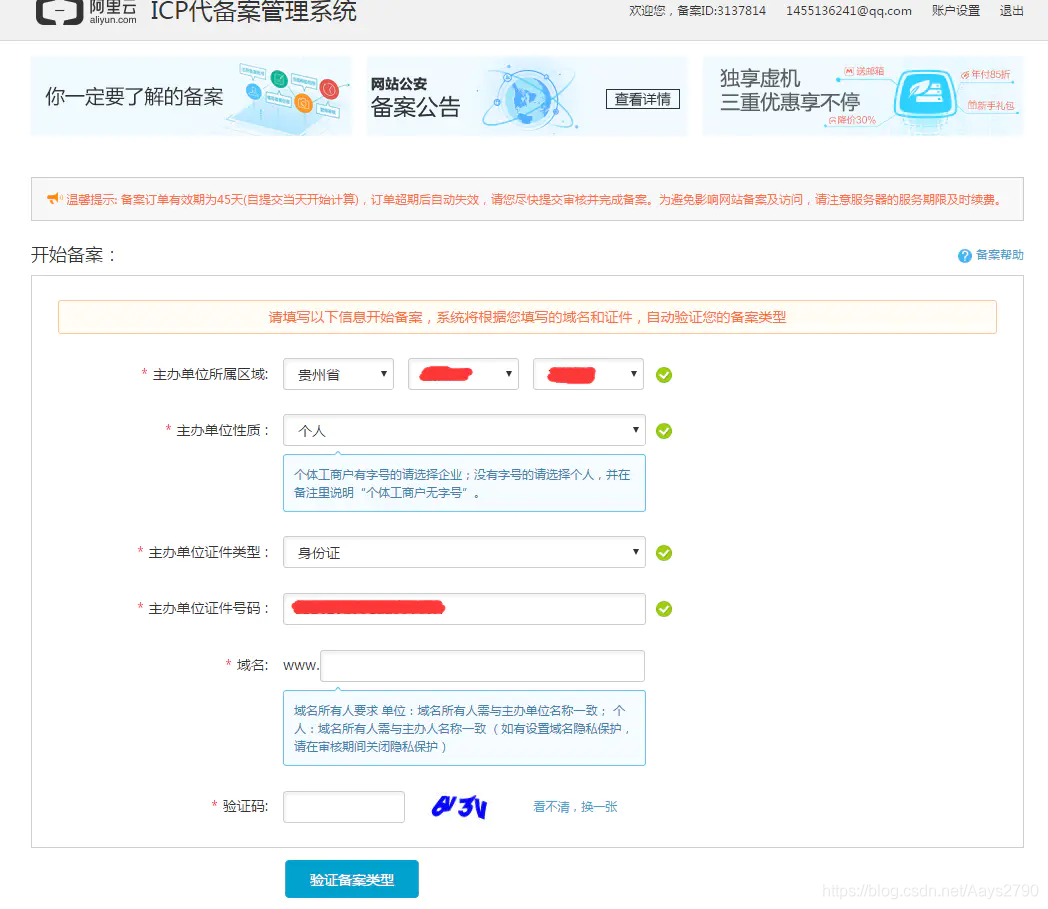Image resolution: width=1048 pixels, height=909 pixels.
Task: Click the green checkmark beside 主办单位所属区域
Action: [x=664, y=374]
